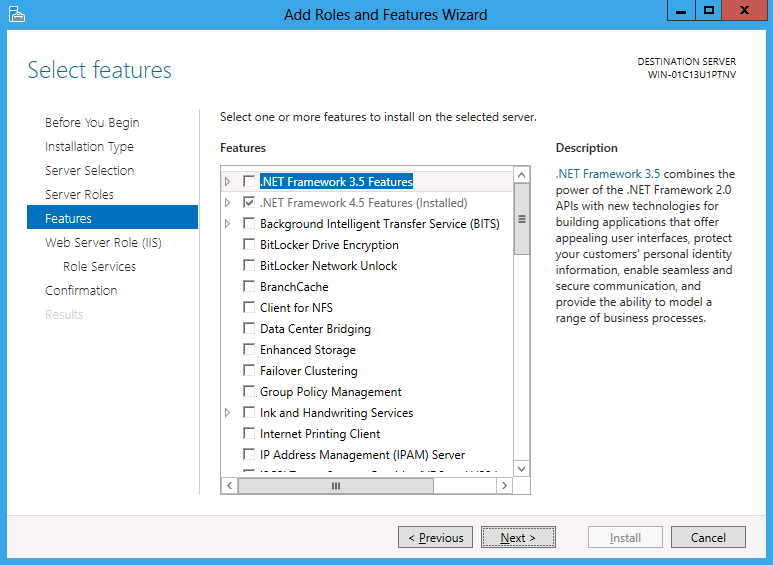Screen dimensions: 773x565
Task: Go to the Before You Begin step
Action: tap(92, 122)
